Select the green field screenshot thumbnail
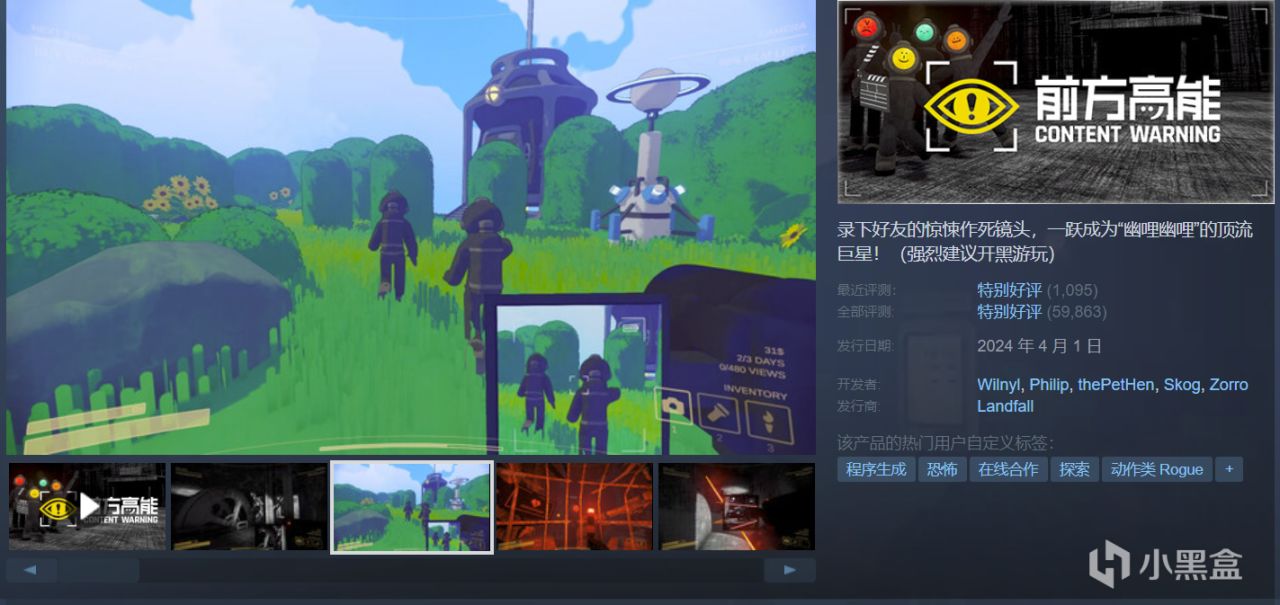 click(412, 506)
